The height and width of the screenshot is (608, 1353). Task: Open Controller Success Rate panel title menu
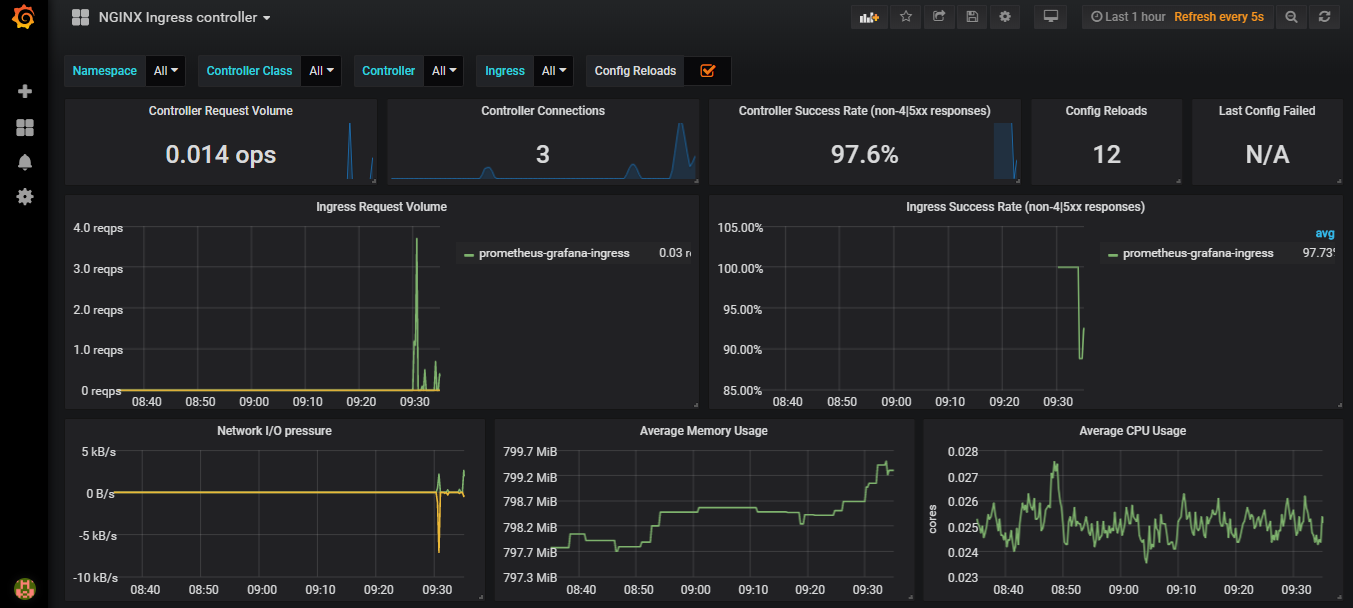865,111
